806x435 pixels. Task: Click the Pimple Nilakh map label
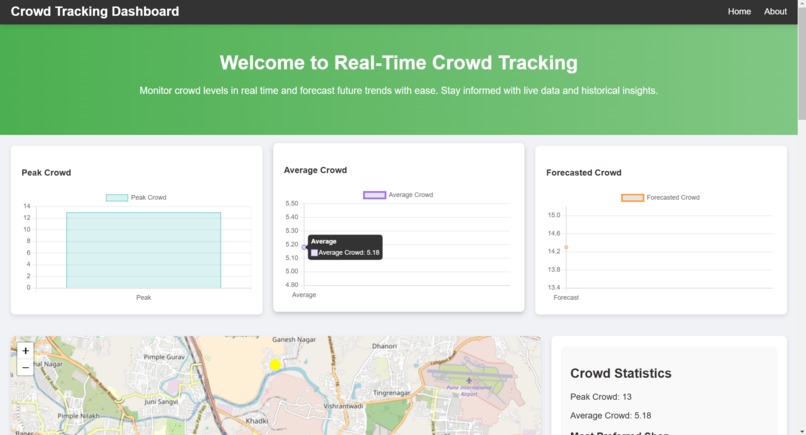[78, 415]
